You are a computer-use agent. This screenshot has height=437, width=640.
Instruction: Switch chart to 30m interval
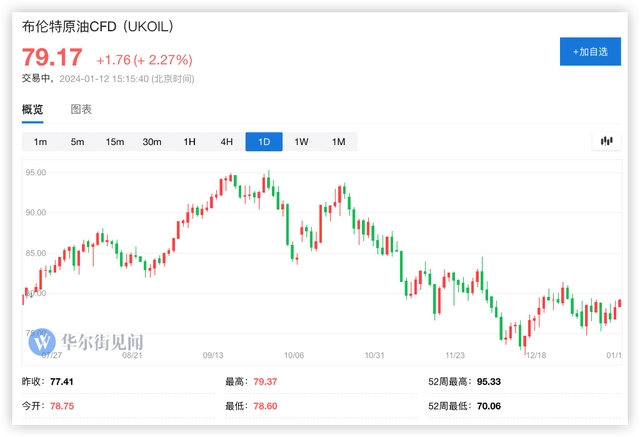[x=152, y=142]
